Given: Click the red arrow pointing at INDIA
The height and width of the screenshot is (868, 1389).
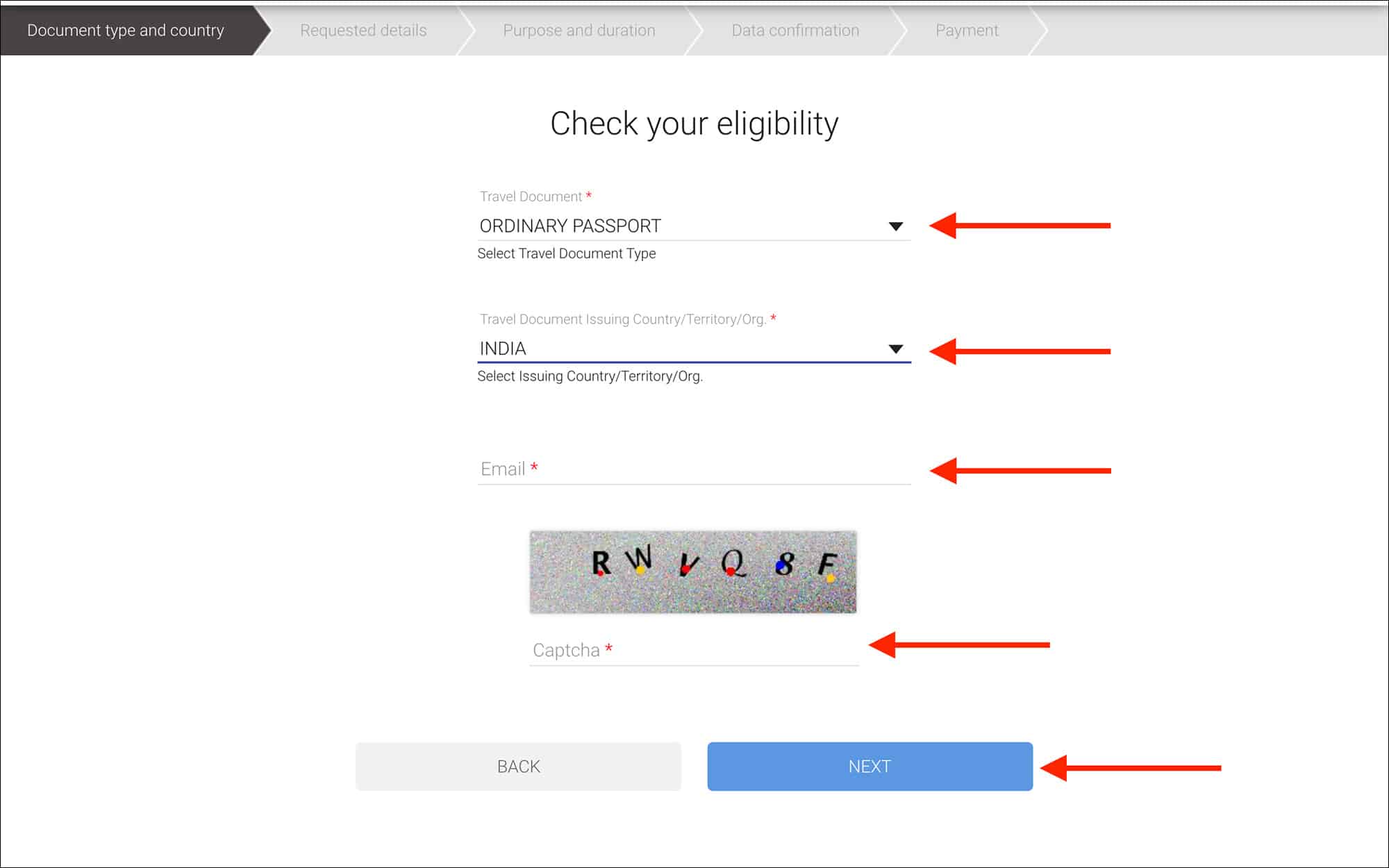Looking at the screenshot, I should (x=1020, y=351).
